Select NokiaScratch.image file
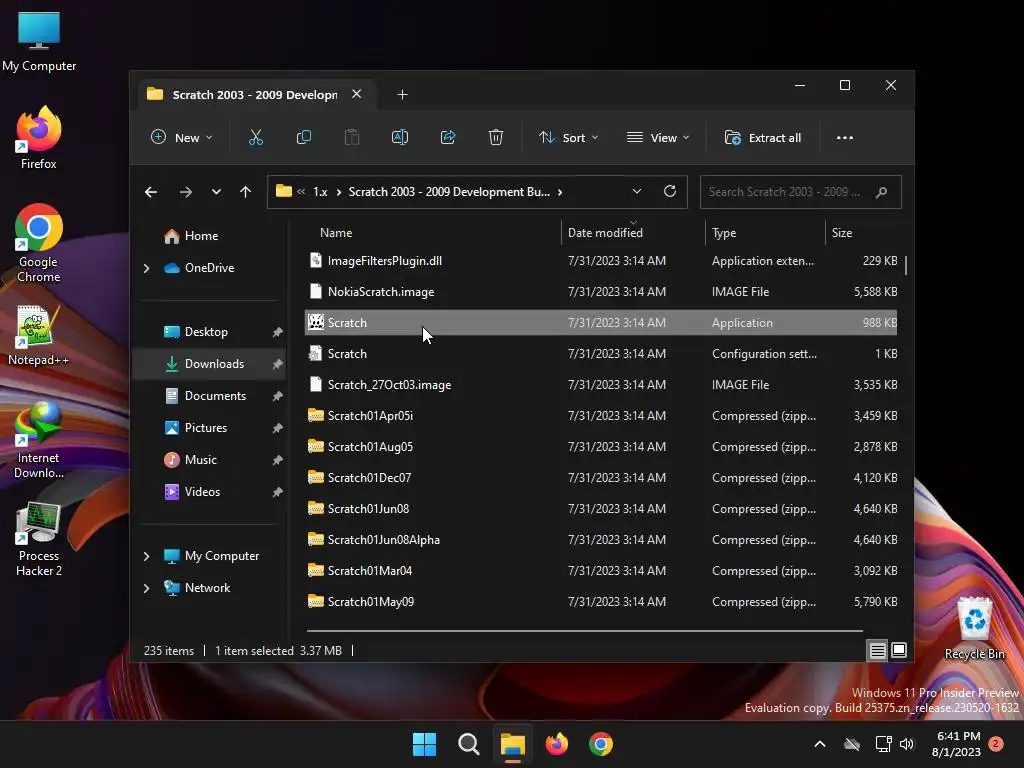This screenshot has height=768, width=1024. coord(601,292)
